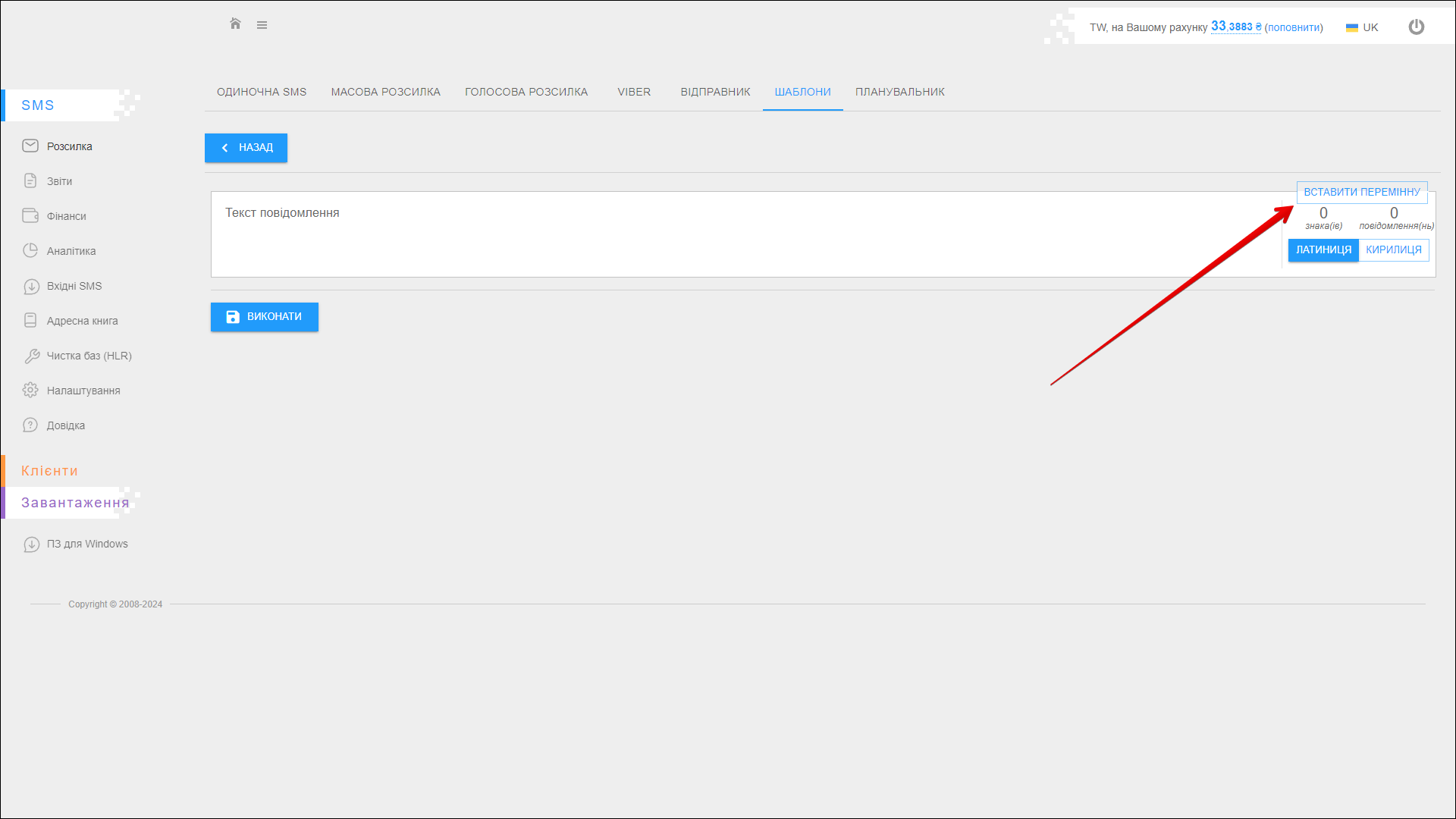
Task: Open Довідка help icon
Action: point(30,425)
